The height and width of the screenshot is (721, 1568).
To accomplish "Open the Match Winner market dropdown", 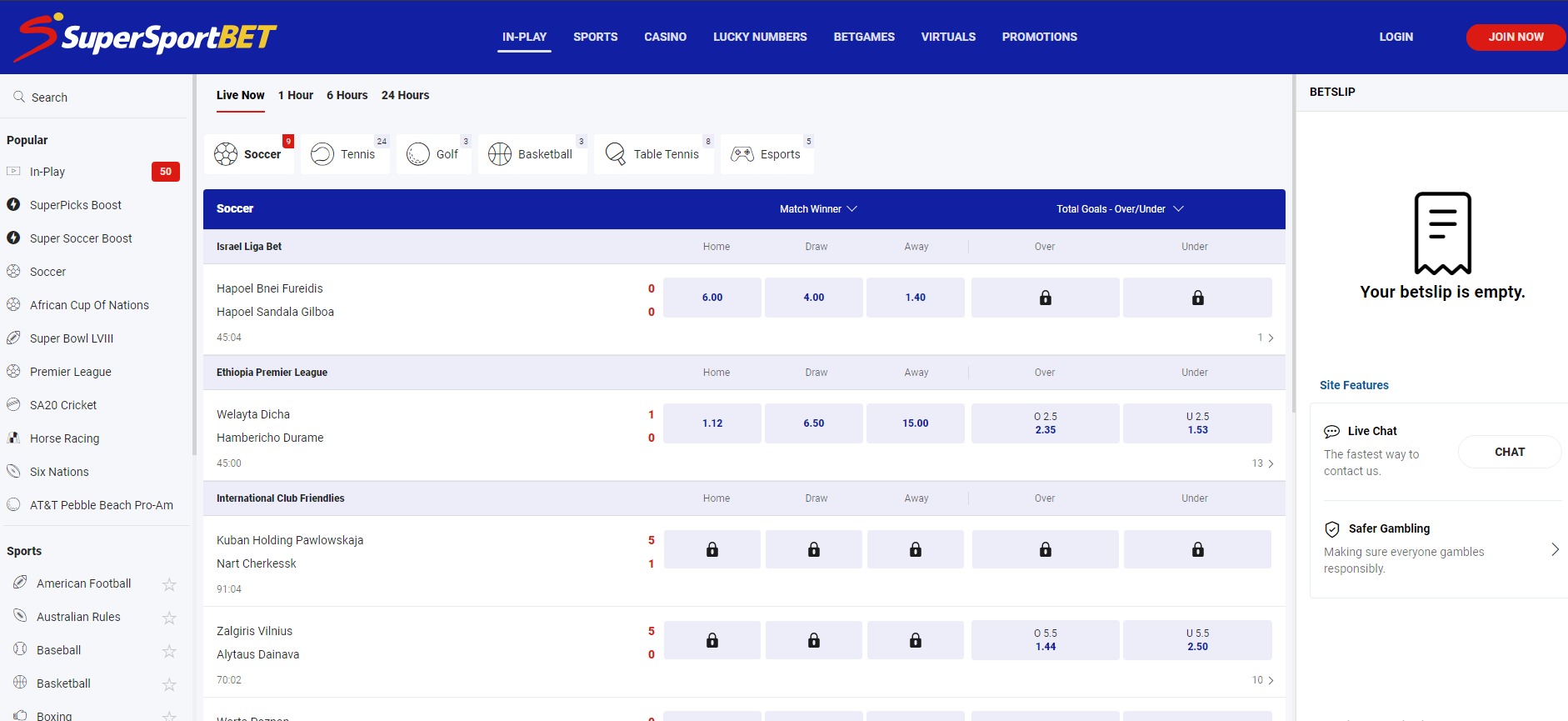I will click(817, 209).
